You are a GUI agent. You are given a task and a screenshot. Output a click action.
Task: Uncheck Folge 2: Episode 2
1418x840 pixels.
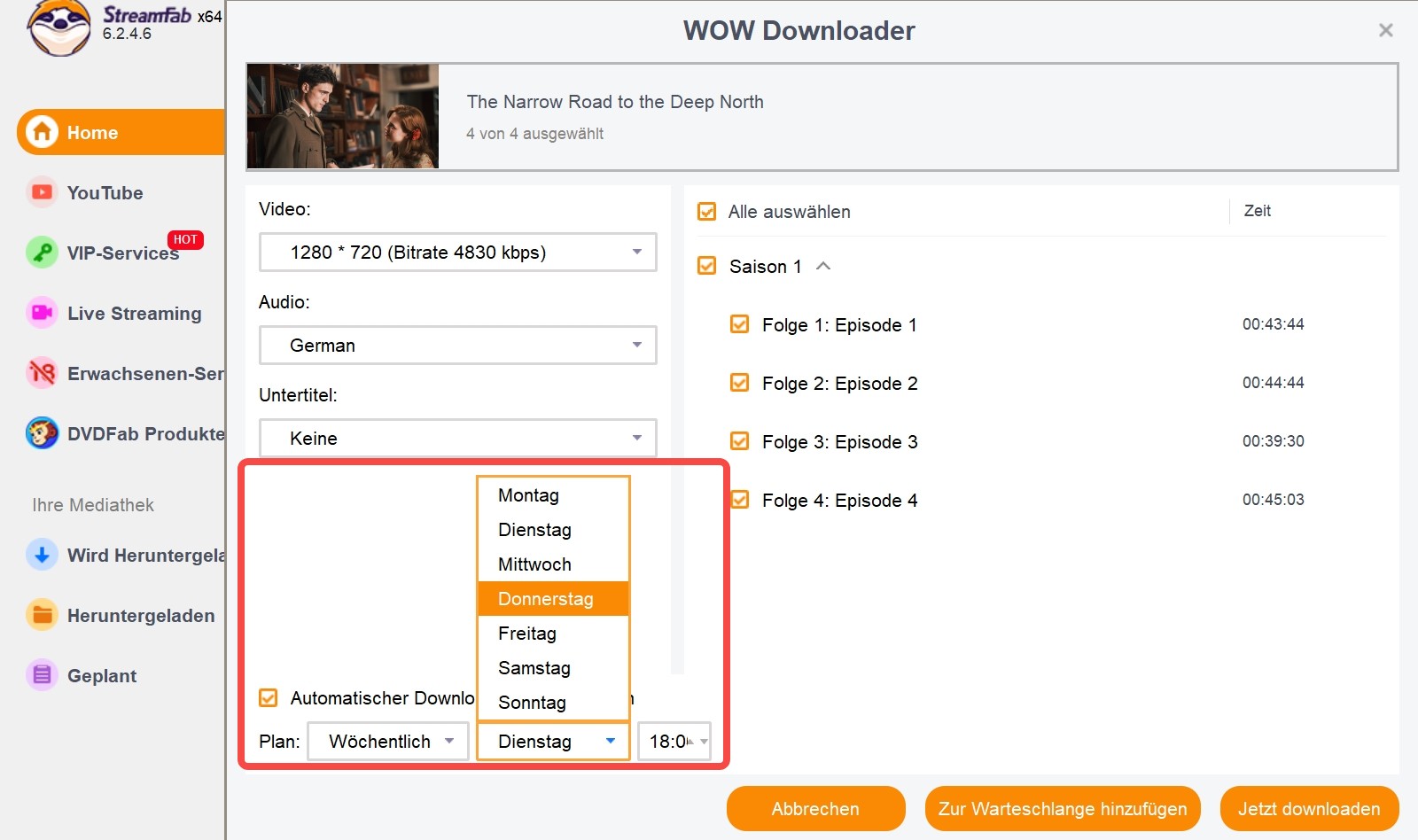(739, 383)
